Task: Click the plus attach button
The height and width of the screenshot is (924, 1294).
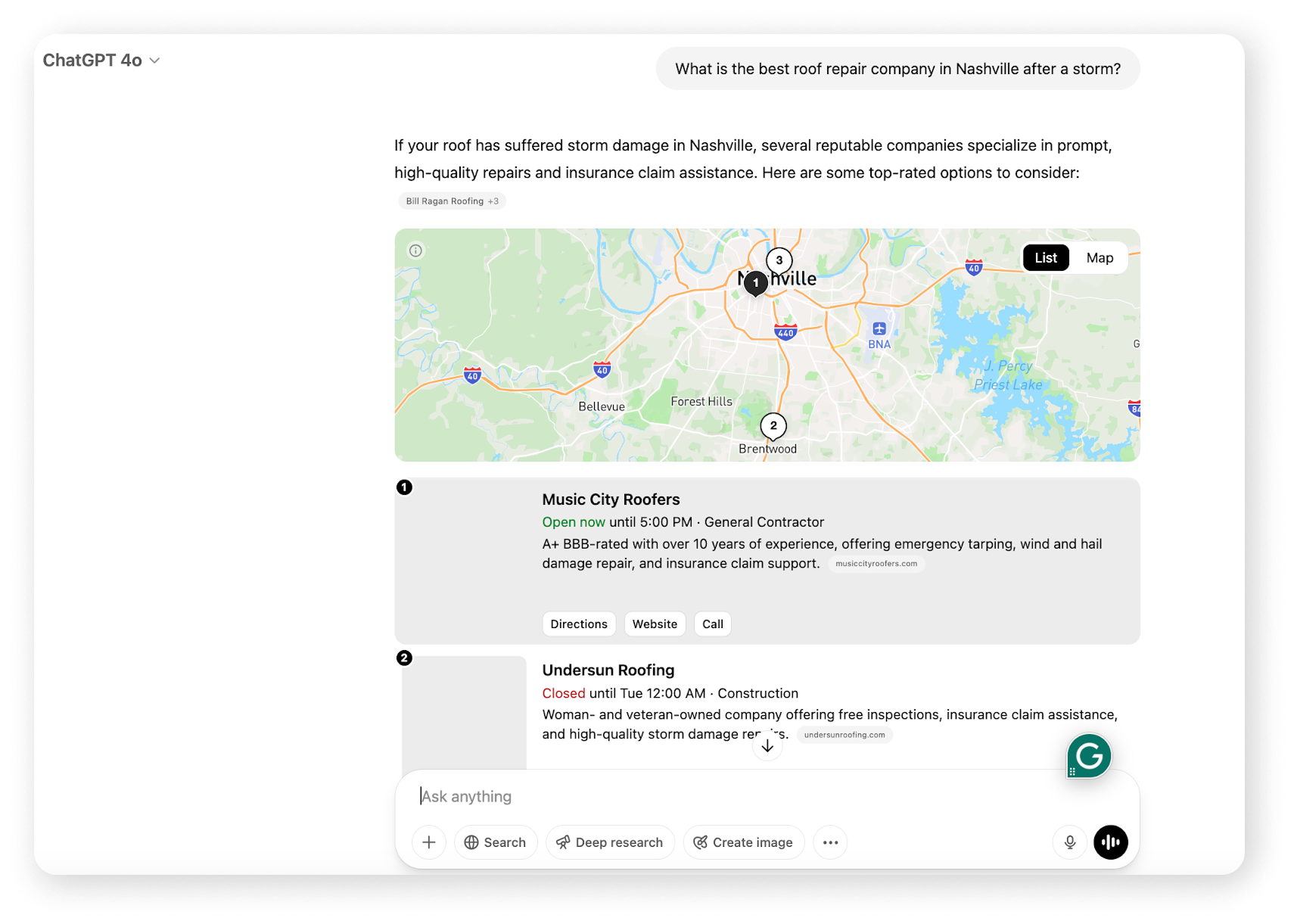Action: [x=429, y=842]
